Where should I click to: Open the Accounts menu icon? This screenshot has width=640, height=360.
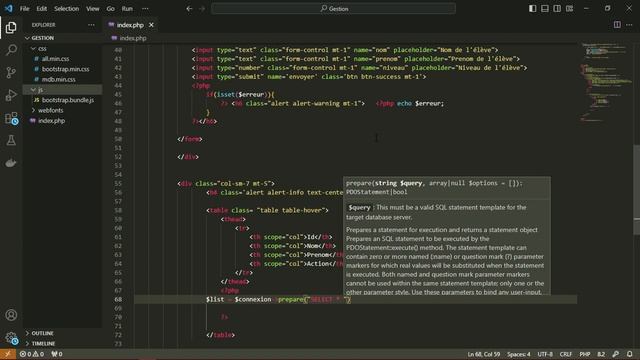[11, 315]
